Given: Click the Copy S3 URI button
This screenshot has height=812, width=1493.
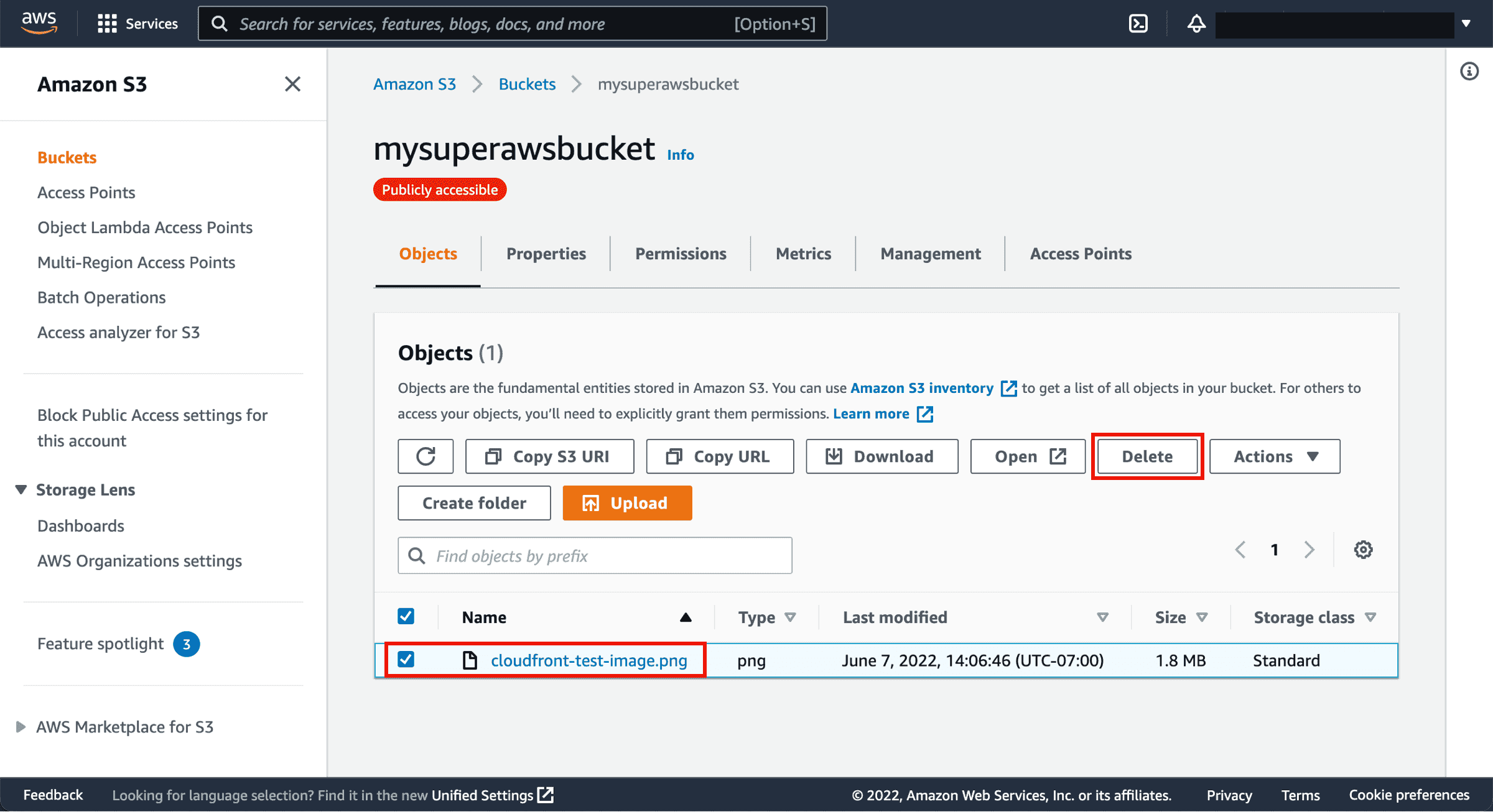Looking at the screenshot, I should click(x=549, y=456).
